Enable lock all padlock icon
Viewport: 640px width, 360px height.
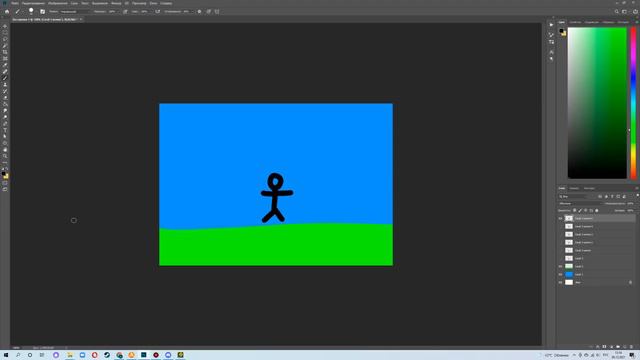click(x=597, y=210)
